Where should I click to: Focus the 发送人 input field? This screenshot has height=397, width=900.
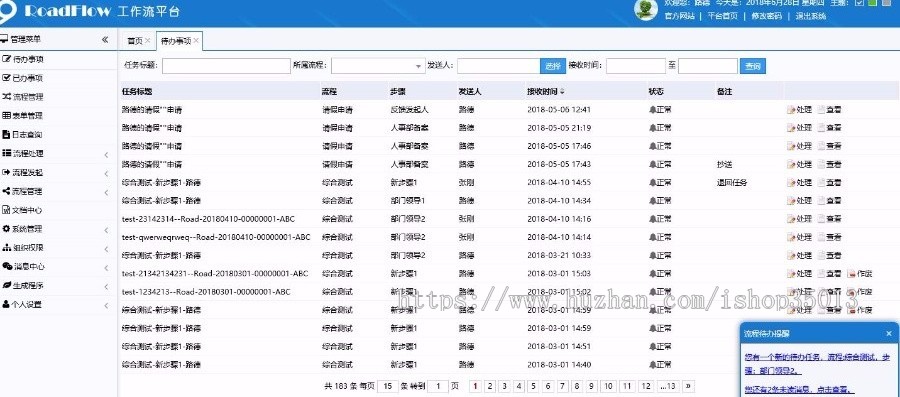pyautogui.click(x=498, y=66)
